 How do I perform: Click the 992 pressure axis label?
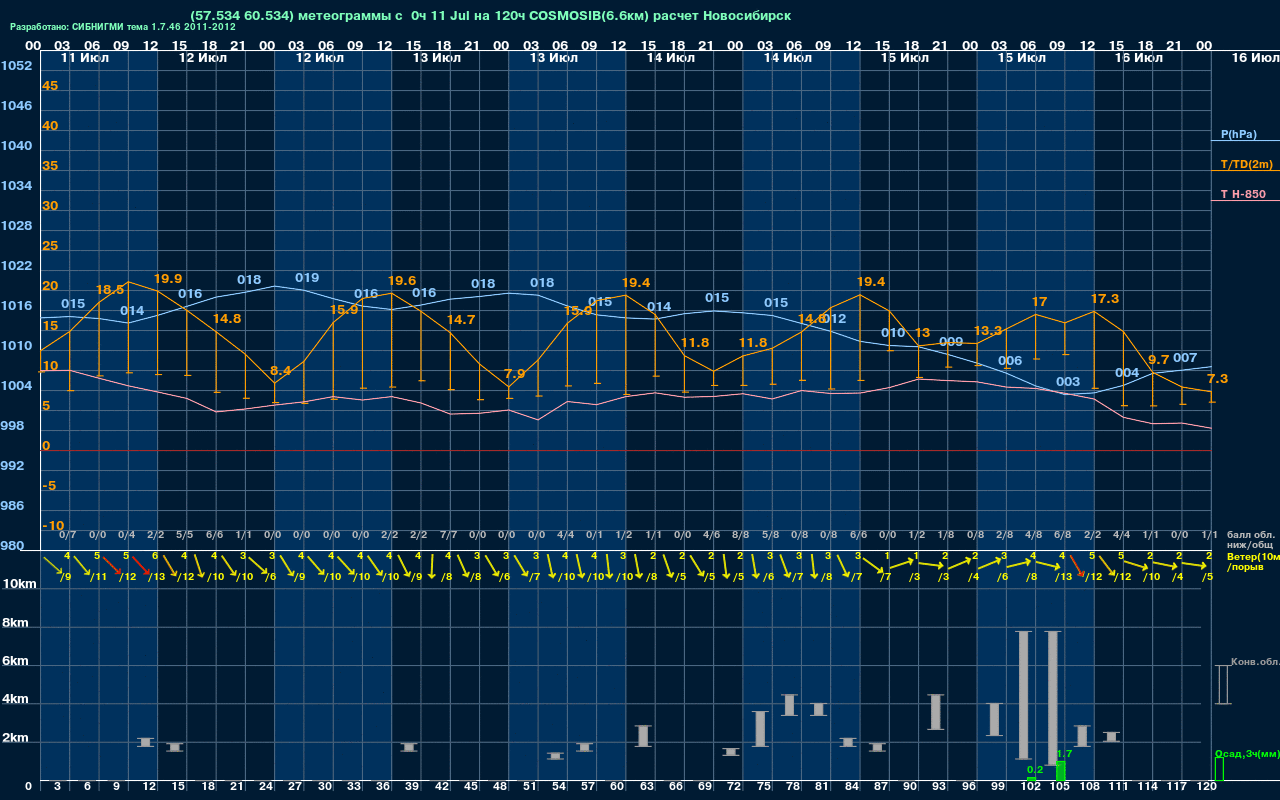pyautogui.click(x=12, y=466)
